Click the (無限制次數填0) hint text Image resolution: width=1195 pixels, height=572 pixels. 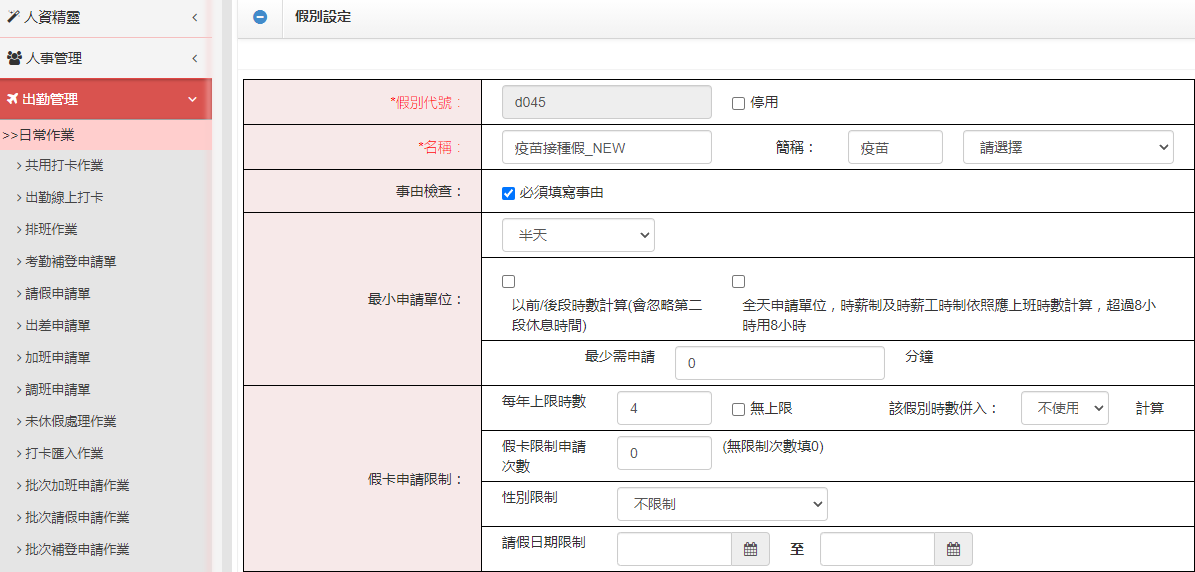pyautogui.click(x=773, y=447)
